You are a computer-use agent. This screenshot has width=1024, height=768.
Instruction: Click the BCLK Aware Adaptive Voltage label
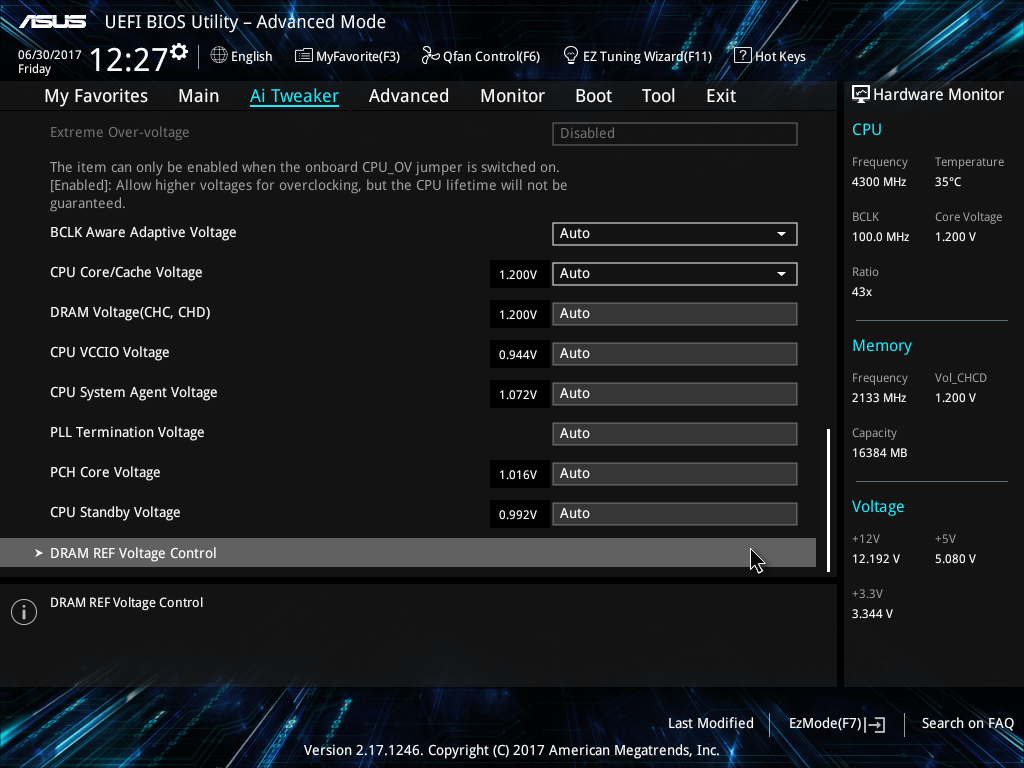pos(143,232)
